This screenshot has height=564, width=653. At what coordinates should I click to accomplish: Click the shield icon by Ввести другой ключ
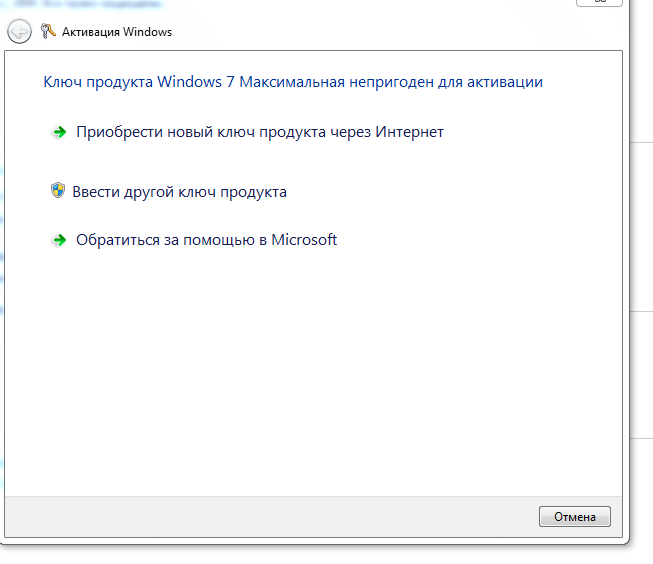point(58,191)
